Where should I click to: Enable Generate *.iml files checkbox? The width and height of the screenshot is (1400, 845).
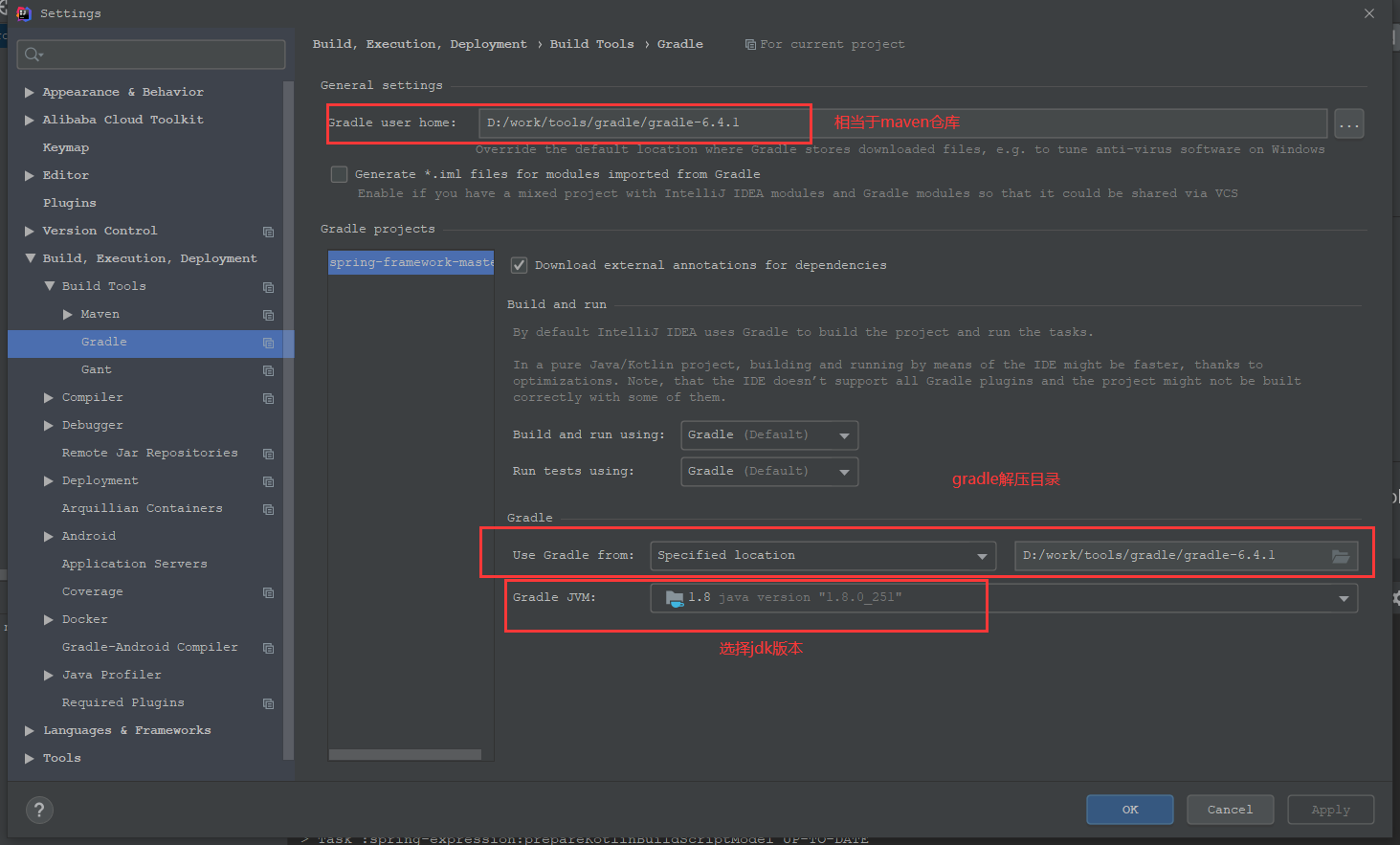pyautogui.click(x=339, y=174)
